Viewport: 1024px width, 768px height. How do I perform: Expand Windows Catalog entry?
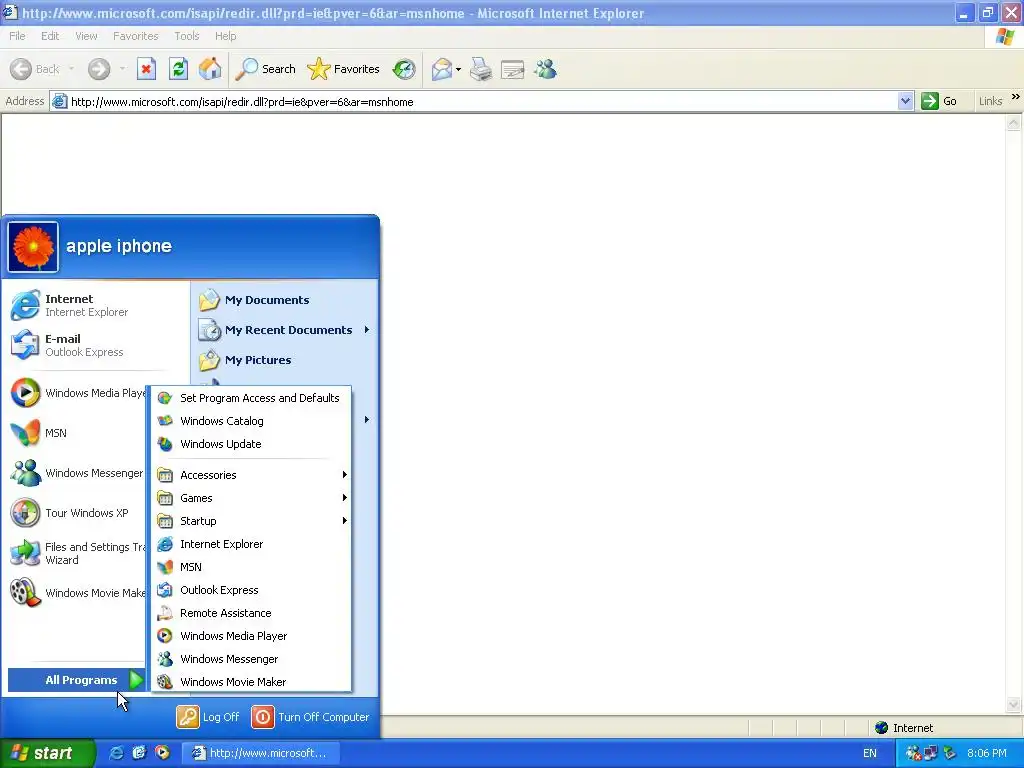(251, 421)
